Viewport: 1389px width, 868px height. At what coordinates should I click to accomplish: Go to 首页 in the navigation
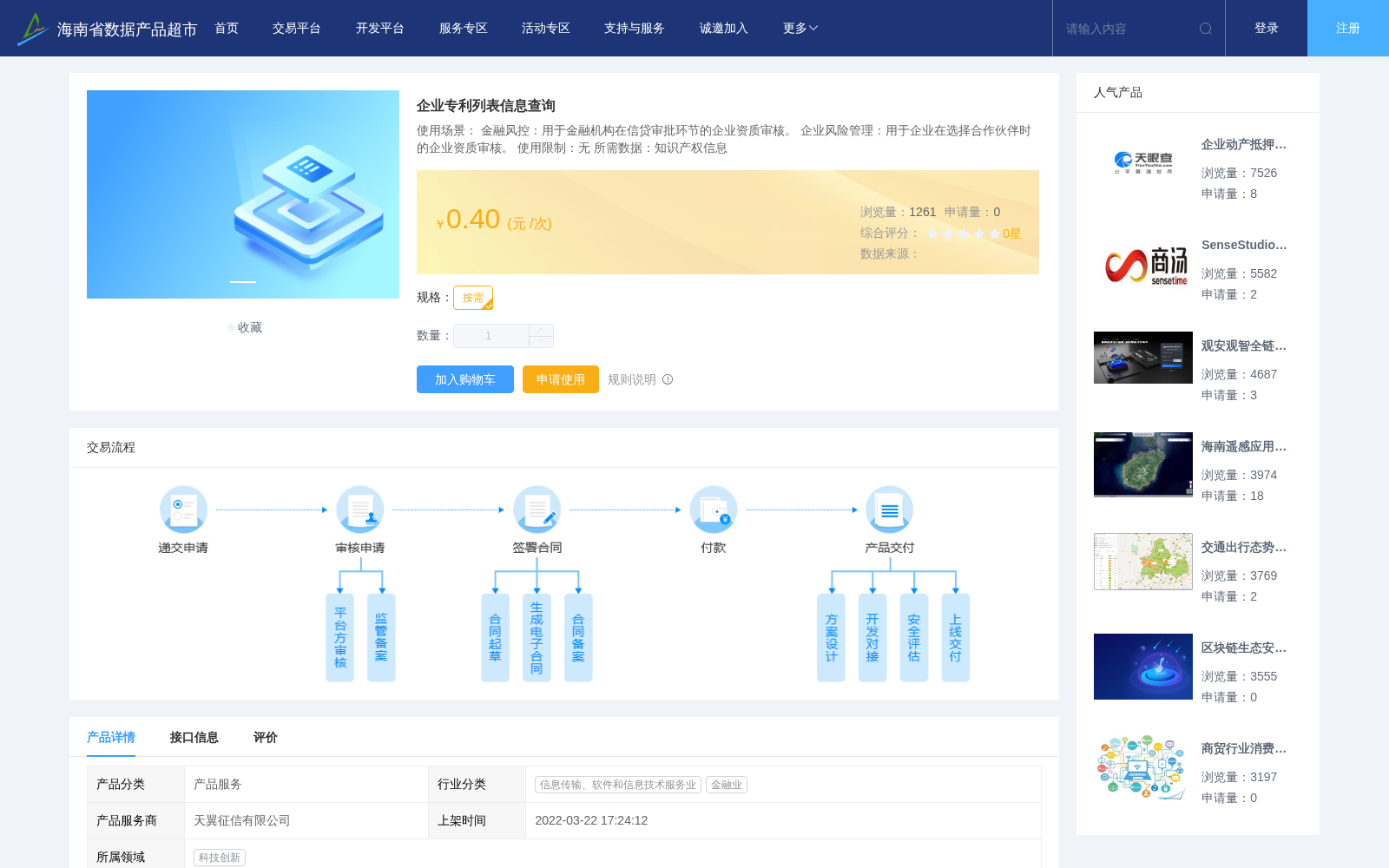pyautogui.click(x=227, y=29)
